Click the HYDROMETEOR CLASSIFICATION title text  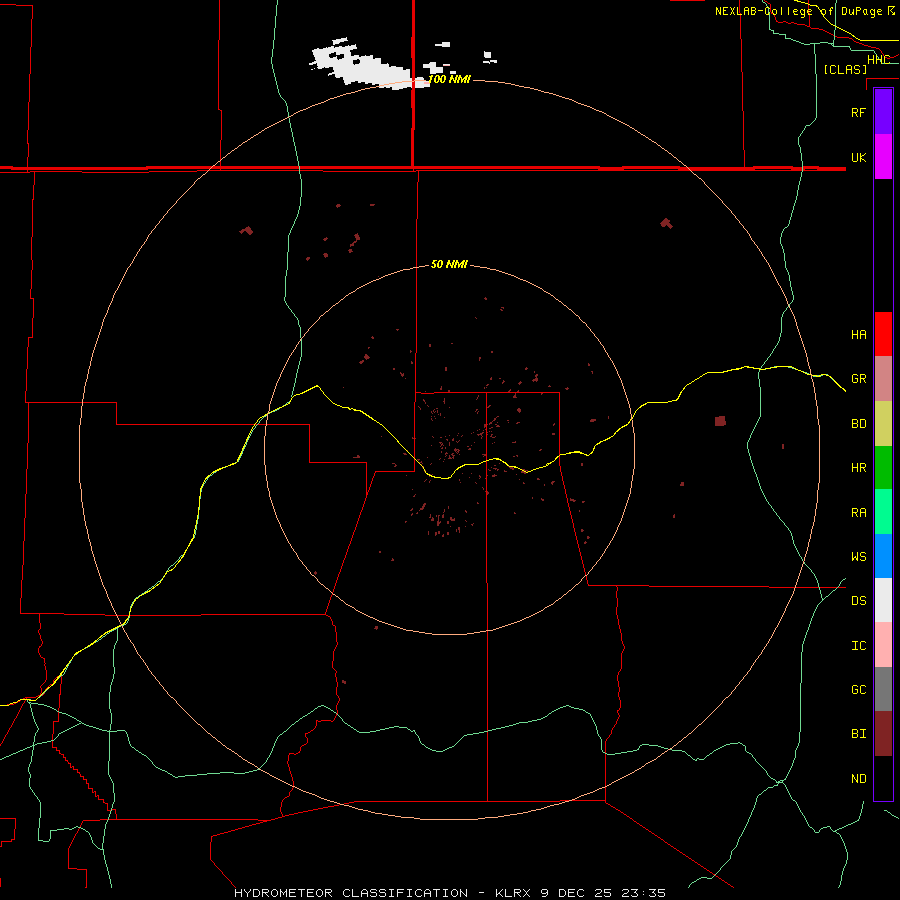[x=351, y=893]
